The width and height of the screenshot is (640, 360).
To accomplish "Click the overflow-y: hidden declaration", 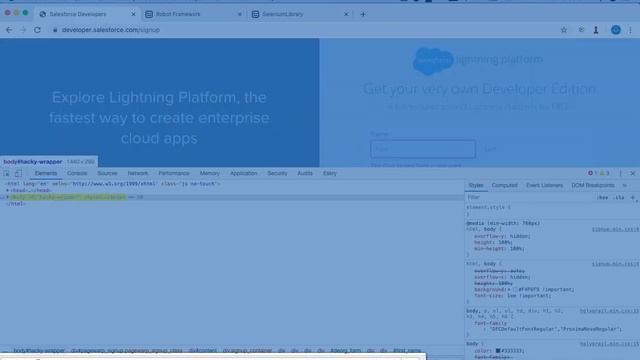I will pos(502,236).
